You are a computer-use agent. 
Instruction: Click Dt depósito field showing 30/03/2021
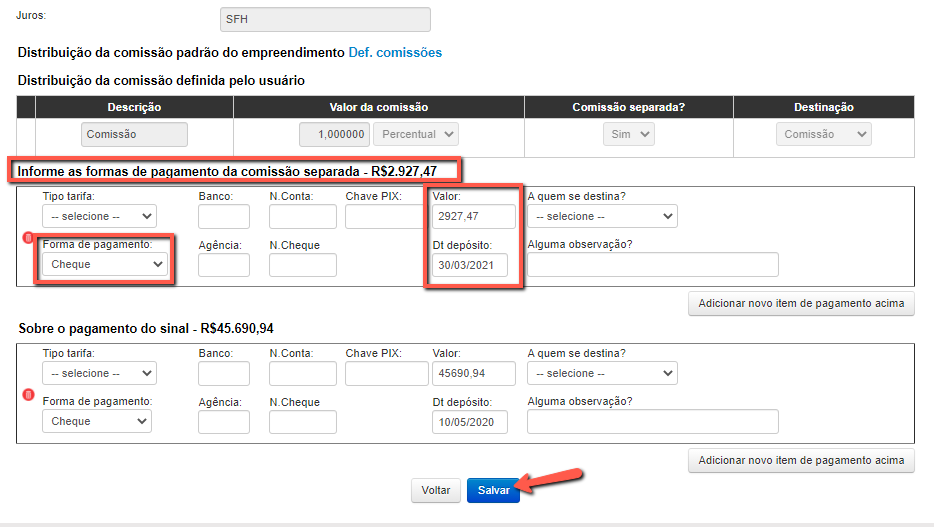470,264
